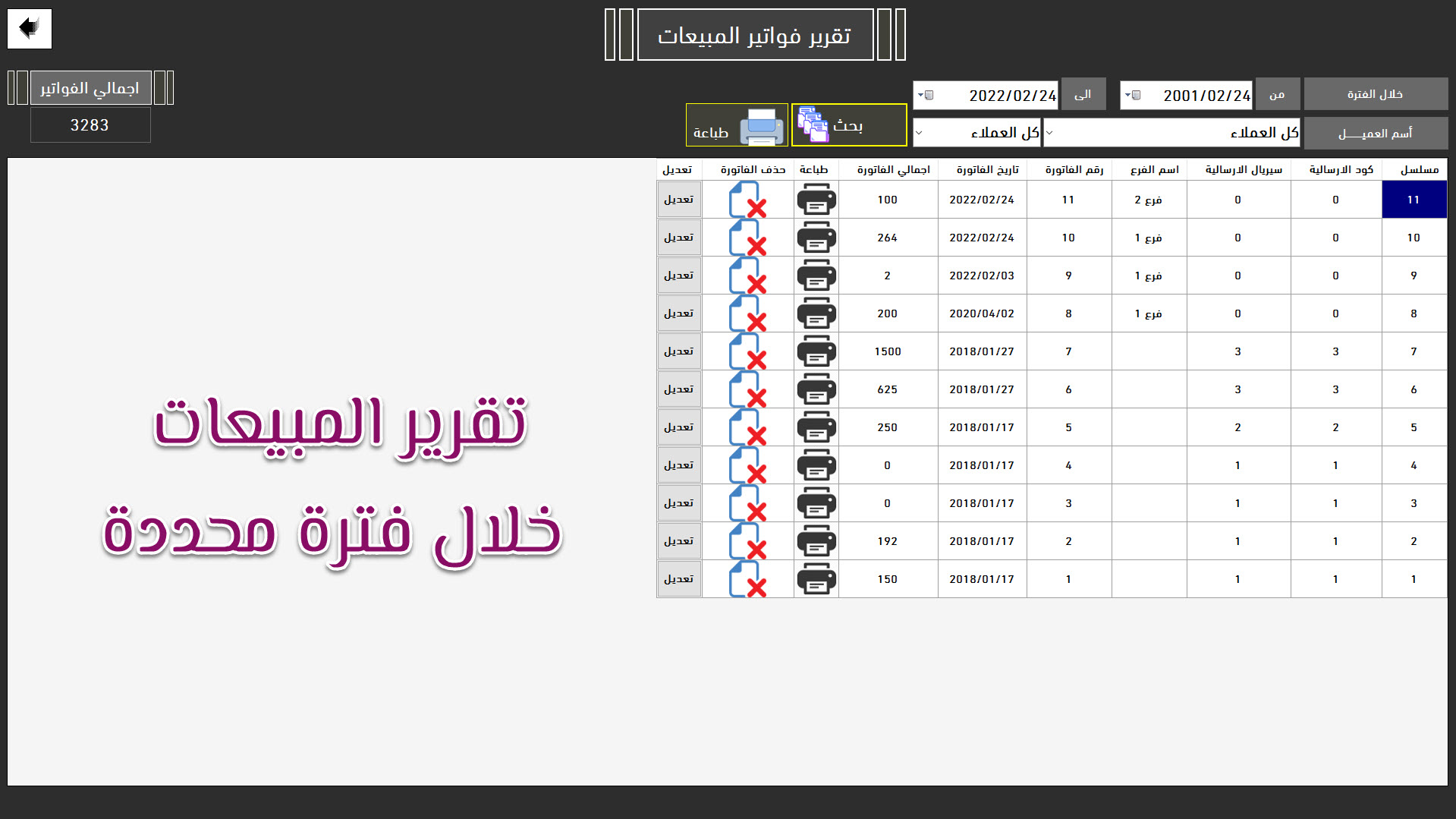The image size is (1456, 819).
Task: Open the 'from' date picker dropdown 2001/02/24
Action: [x=1132, y=96]
